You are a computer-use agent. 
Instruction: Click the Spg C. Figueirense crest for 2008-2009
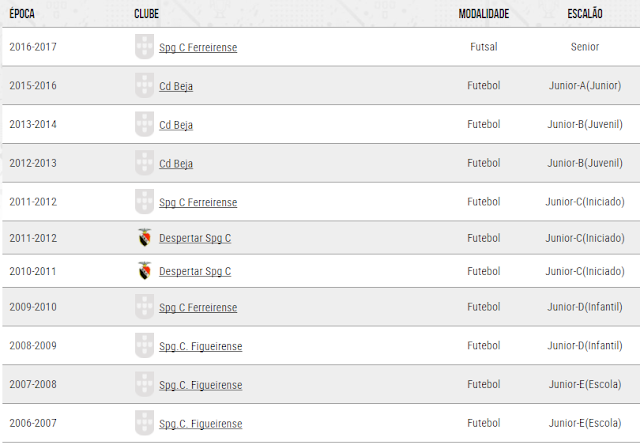(145, 346)
